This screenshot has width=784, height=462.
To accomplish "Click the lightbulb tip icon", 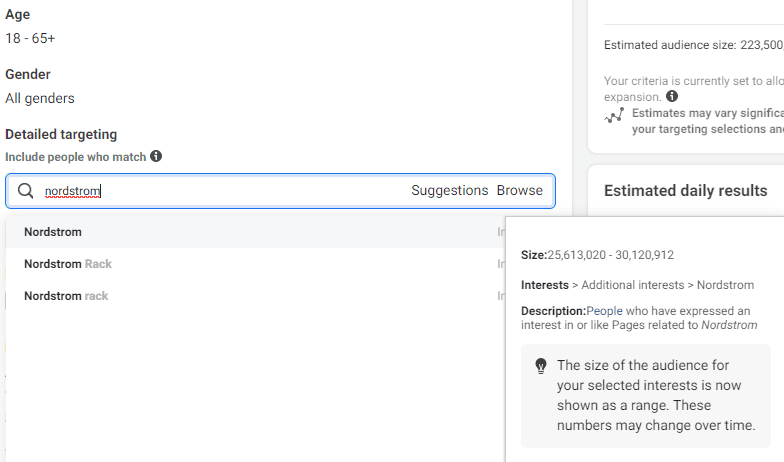I will (540, 366).
